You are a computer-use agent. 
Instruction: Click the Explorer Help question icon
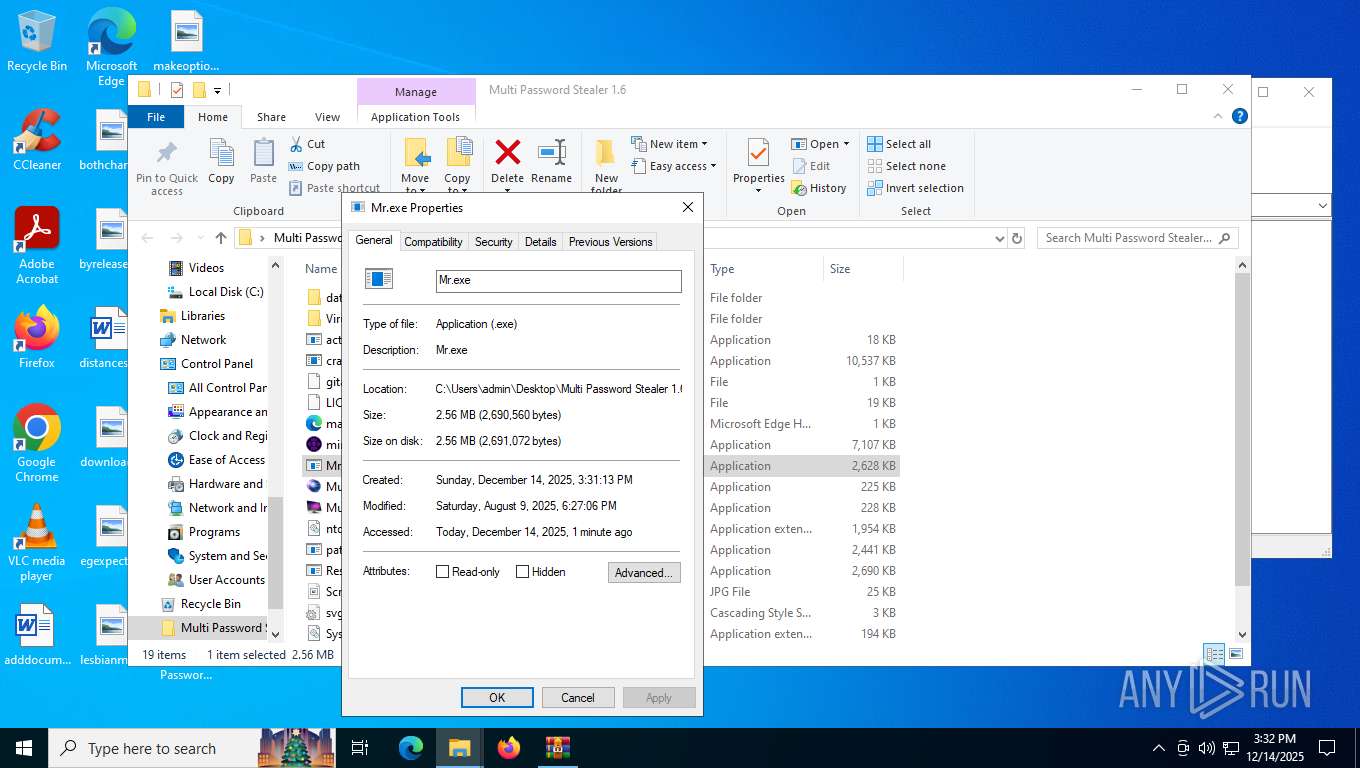[x=1240, y=116]
